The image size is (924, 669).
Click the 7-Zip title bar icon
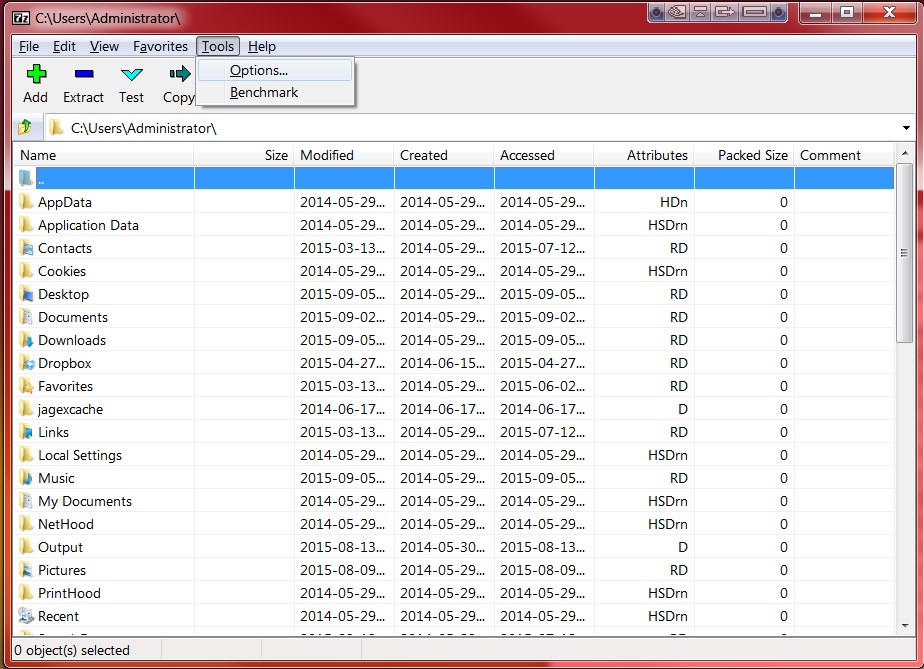[x=20, y=16]
